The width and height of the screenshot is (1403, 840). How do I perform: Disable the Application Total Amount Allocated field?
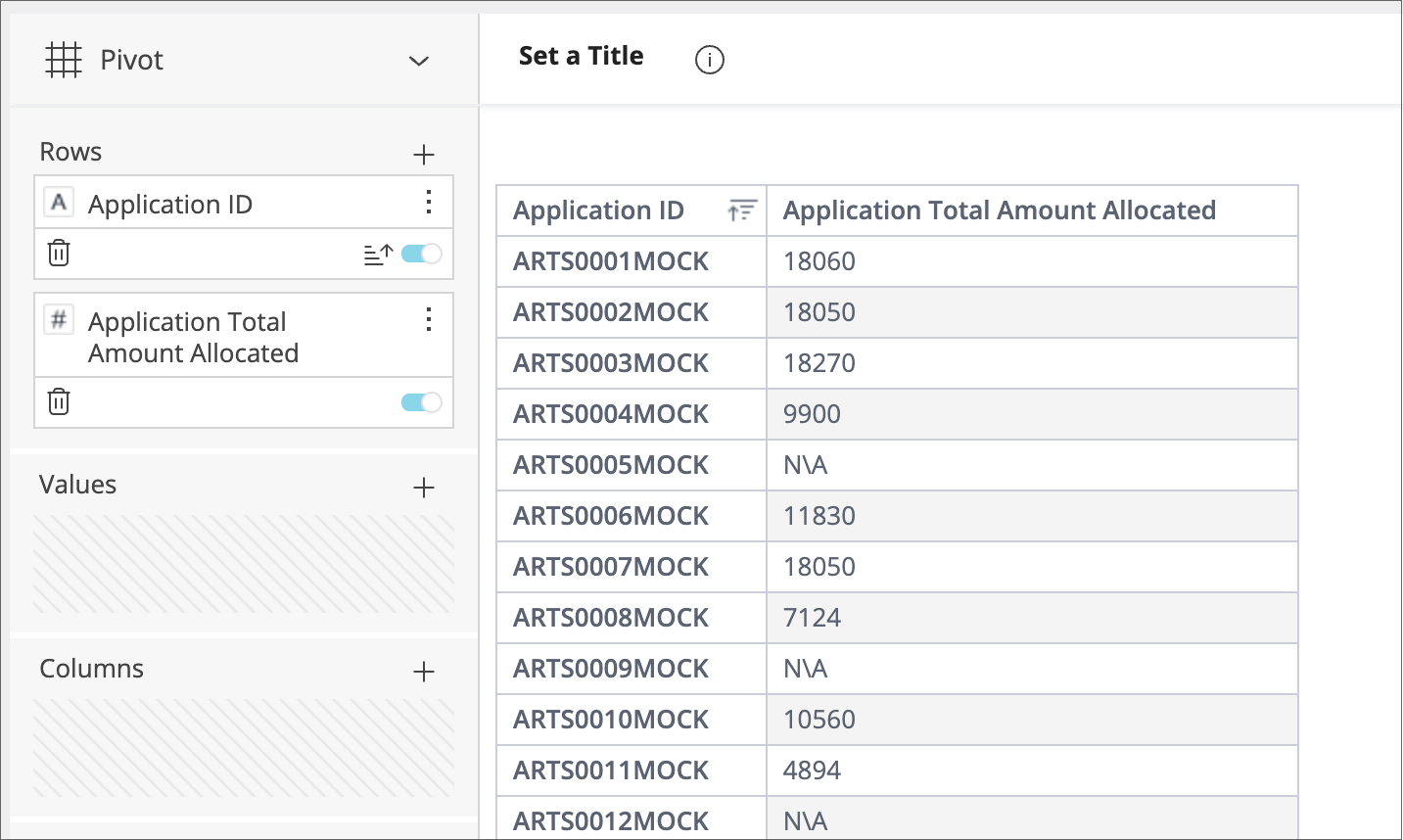click(x=422, y=402)
